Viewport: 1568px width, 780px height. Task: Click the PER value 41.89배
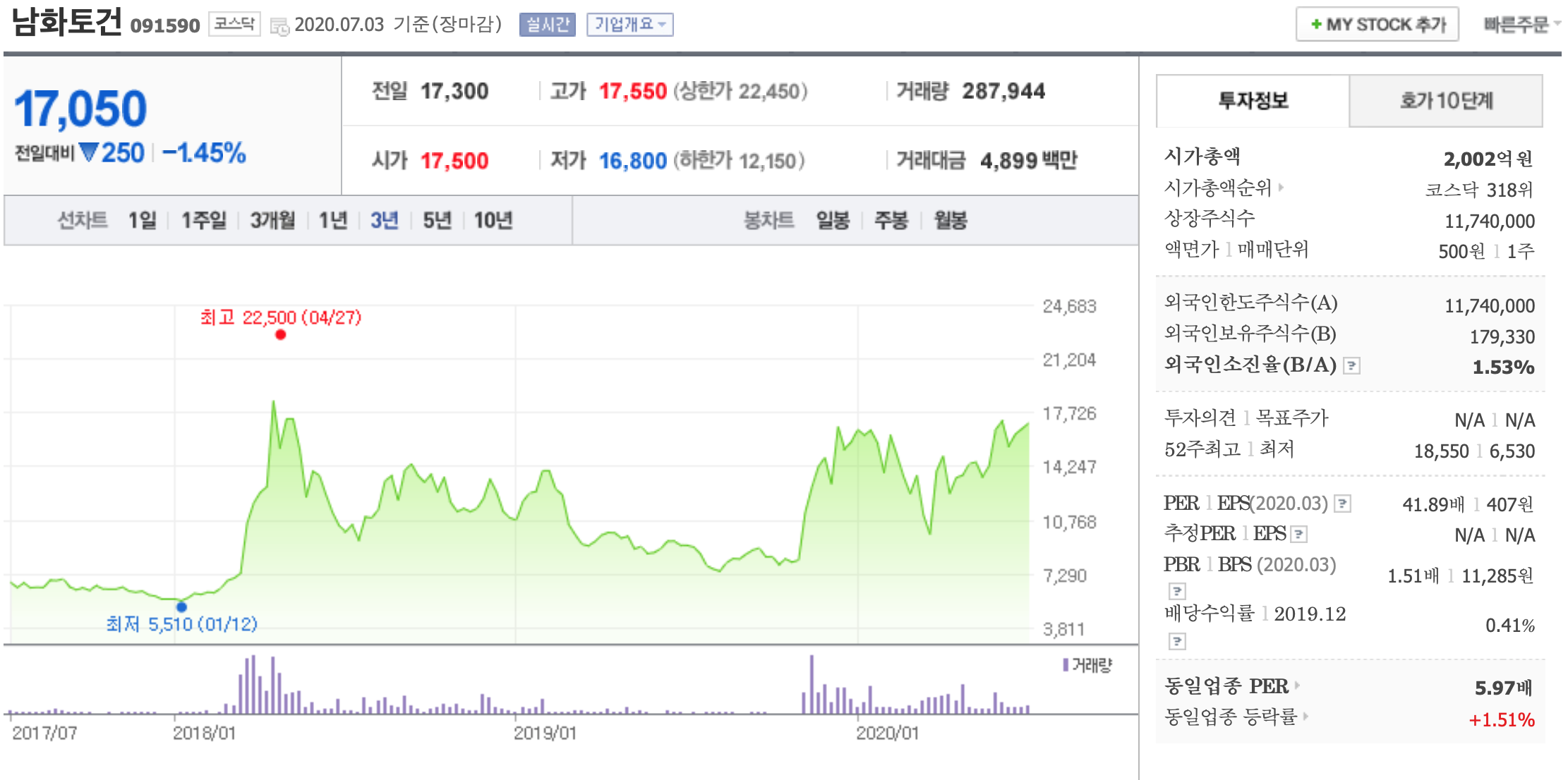tap(1434, 505)
